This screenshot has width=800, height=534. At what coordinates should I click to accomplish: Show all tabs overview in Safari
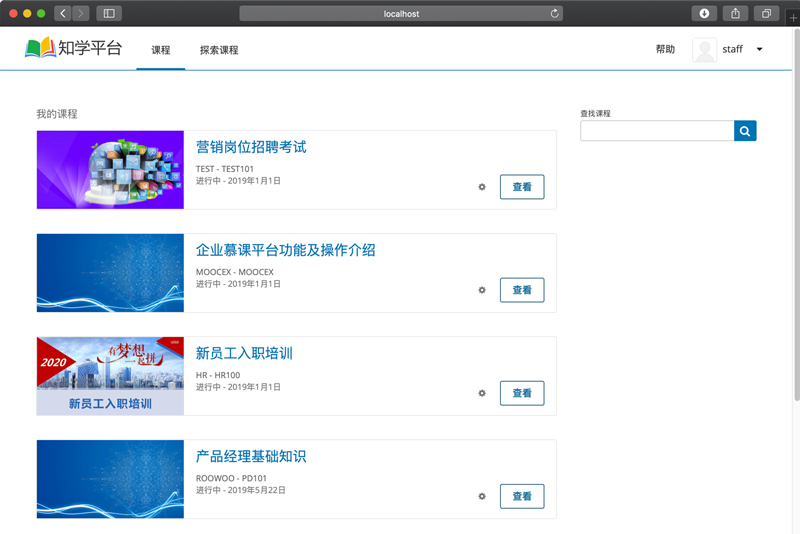[767, 13]
